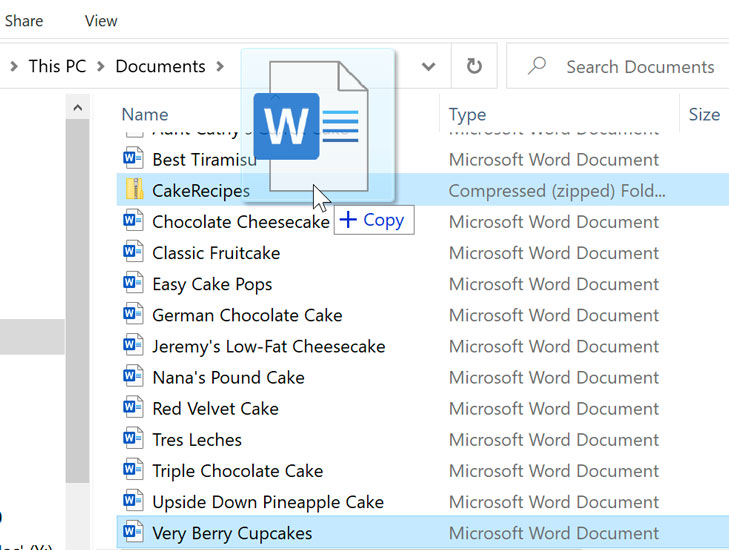Expand the chevron after This PC
Viewport: 729px width, 550px height.
[x=100, y=66]
